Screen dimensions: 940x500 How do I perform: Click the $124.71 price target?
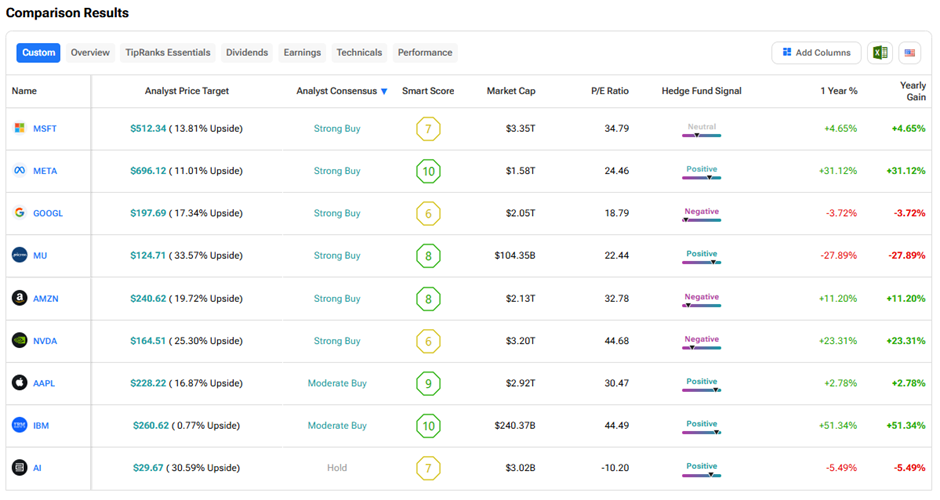point(148,255)
